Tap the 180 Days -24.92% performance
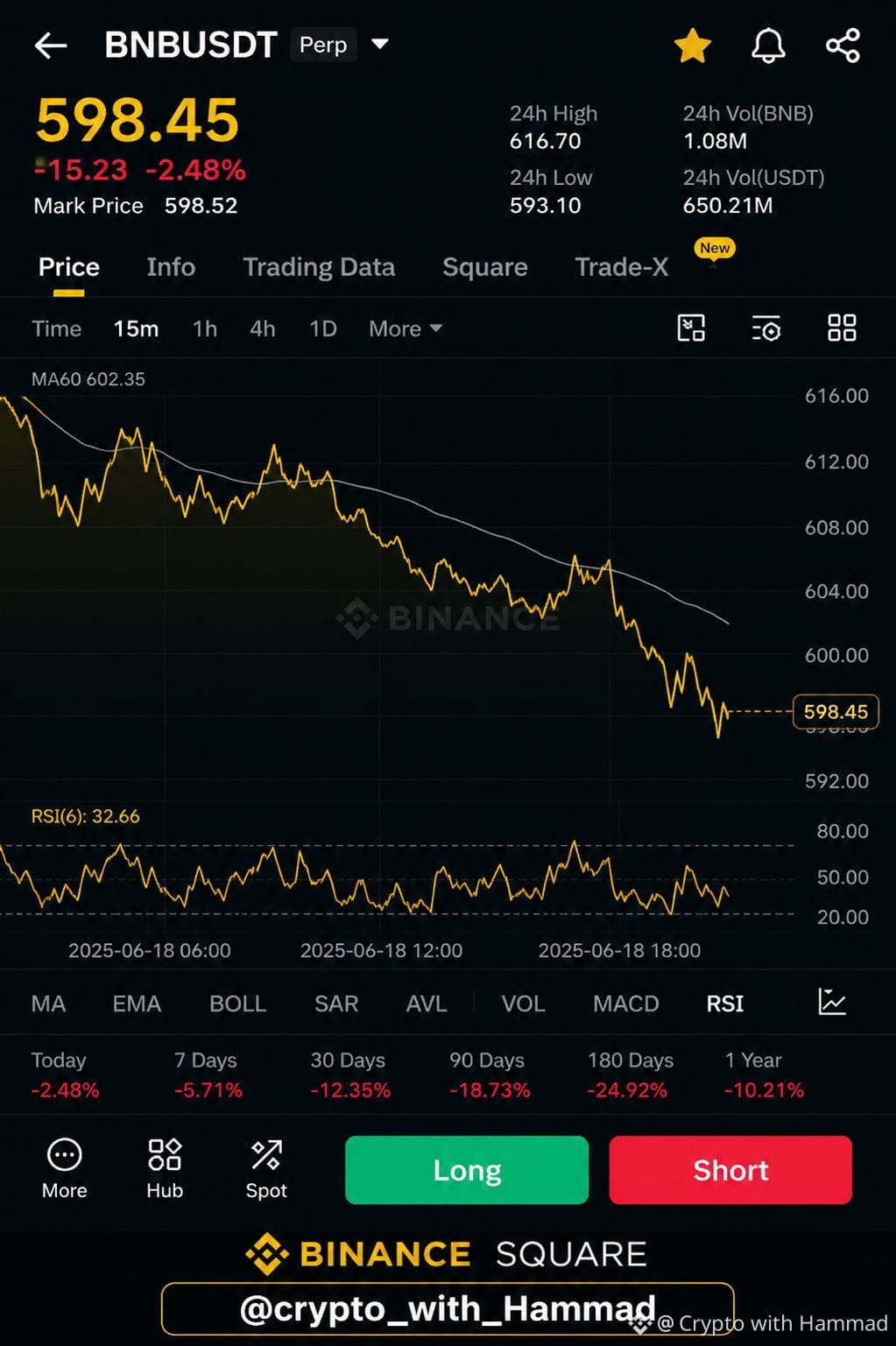The image size is (896, 1346). [x=630, y=1075]
